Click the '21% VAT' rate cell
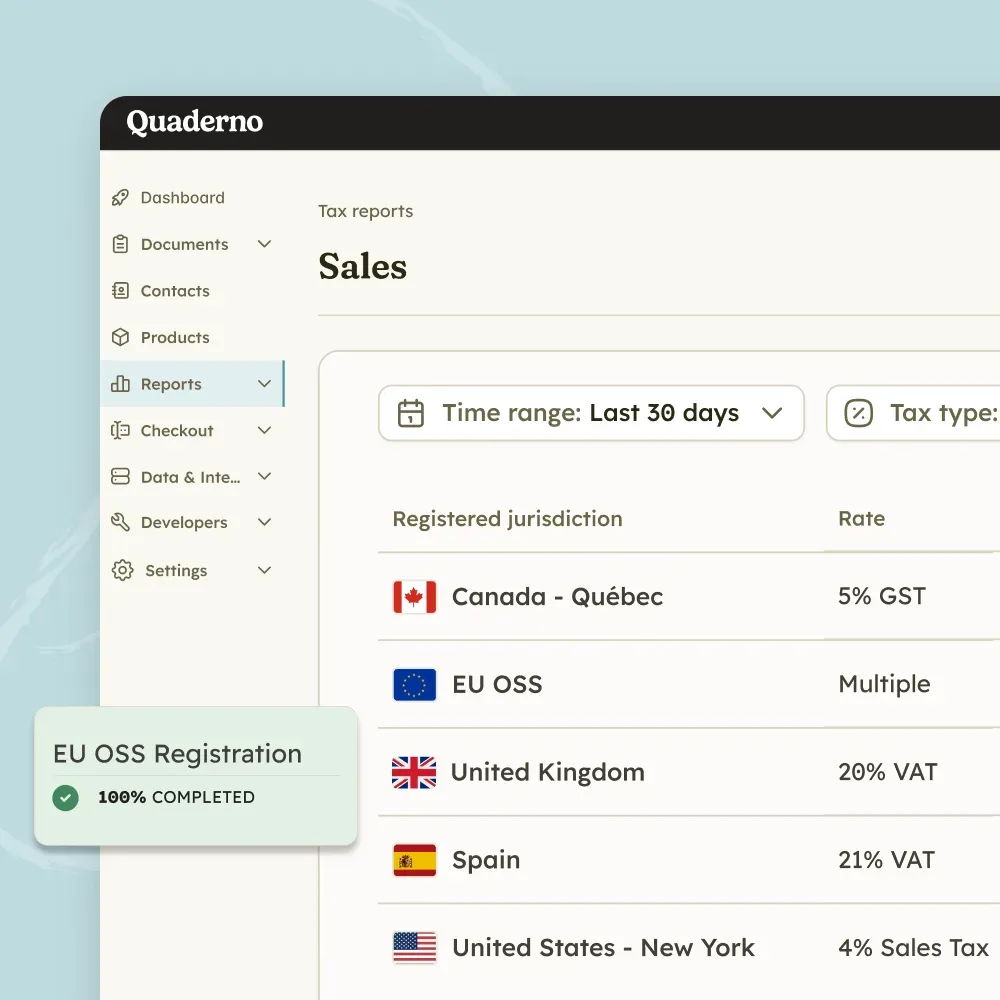The width and height of the screenshot is (1000, 1000). pos(886,860)
